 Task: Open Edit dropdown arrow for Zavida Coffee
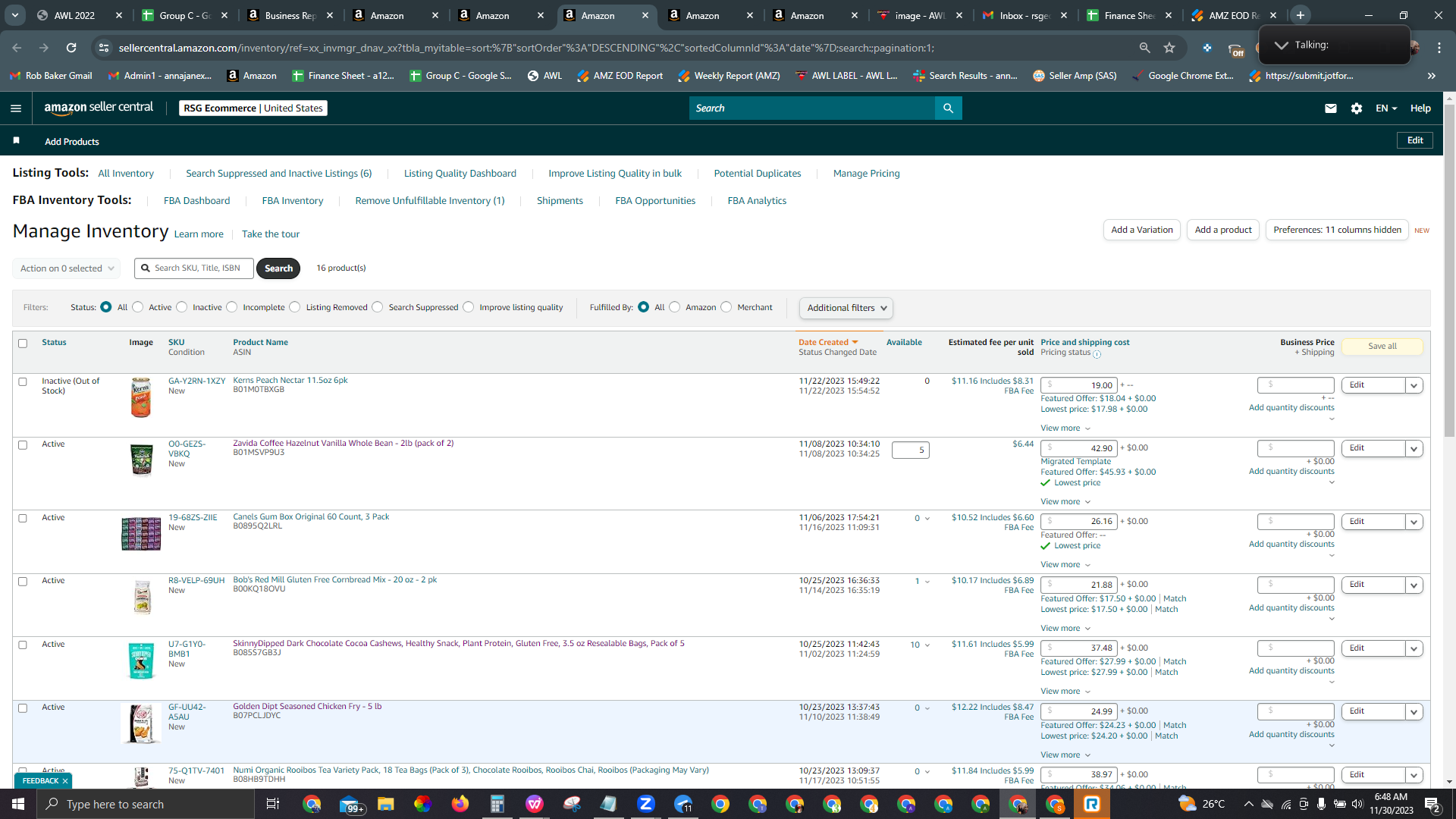[x=1414, y=448]
